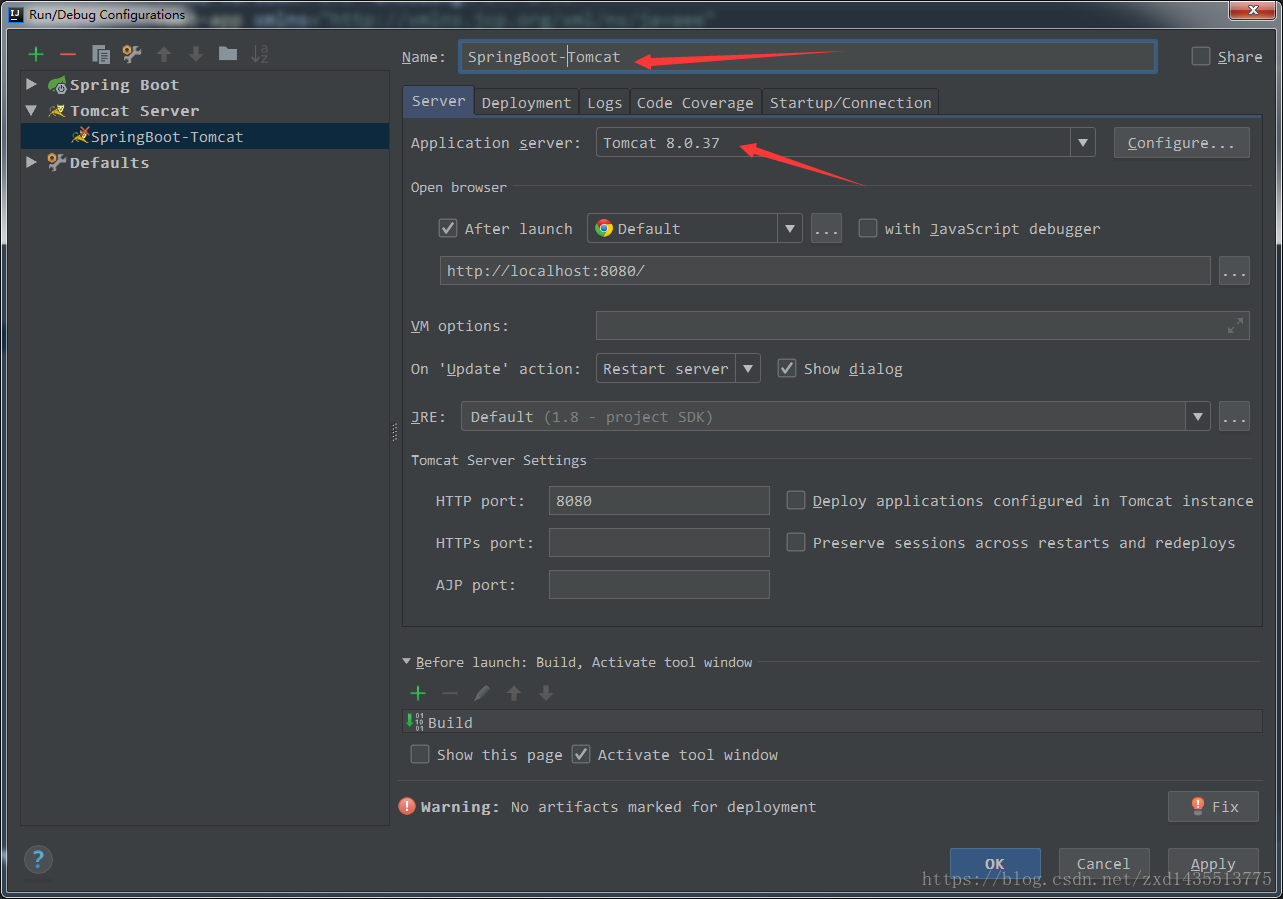This screenshot has height=899, width=1283.
Task: Click the HTTP port field with 8080
Action: (659, 501)
